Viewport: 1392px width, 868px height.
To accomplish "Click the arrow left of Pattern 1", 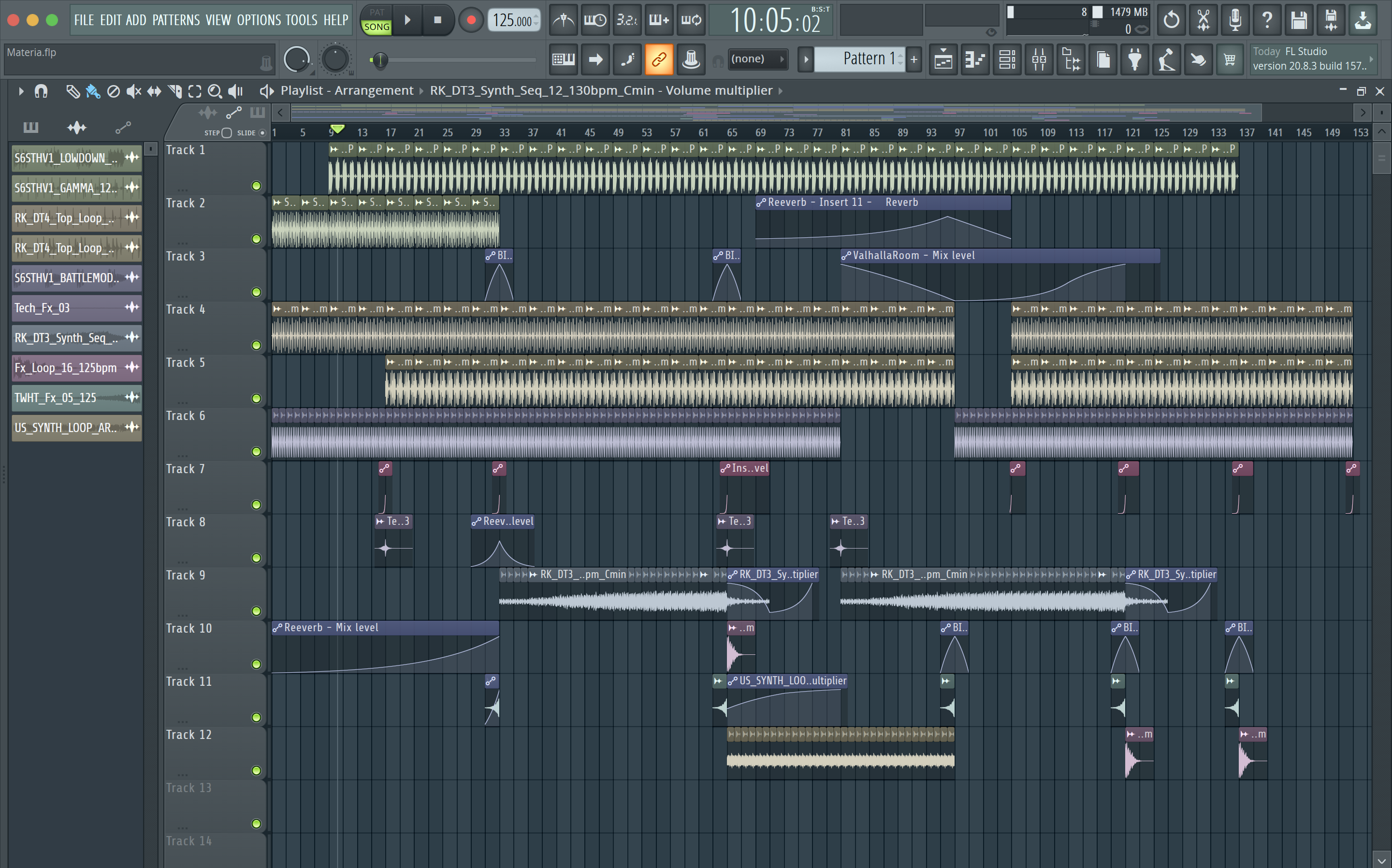I will tap(805, 59).
